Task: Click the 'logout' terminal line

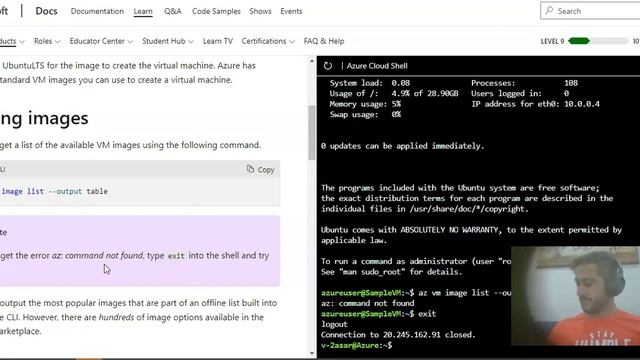Action: coord(334,324)
